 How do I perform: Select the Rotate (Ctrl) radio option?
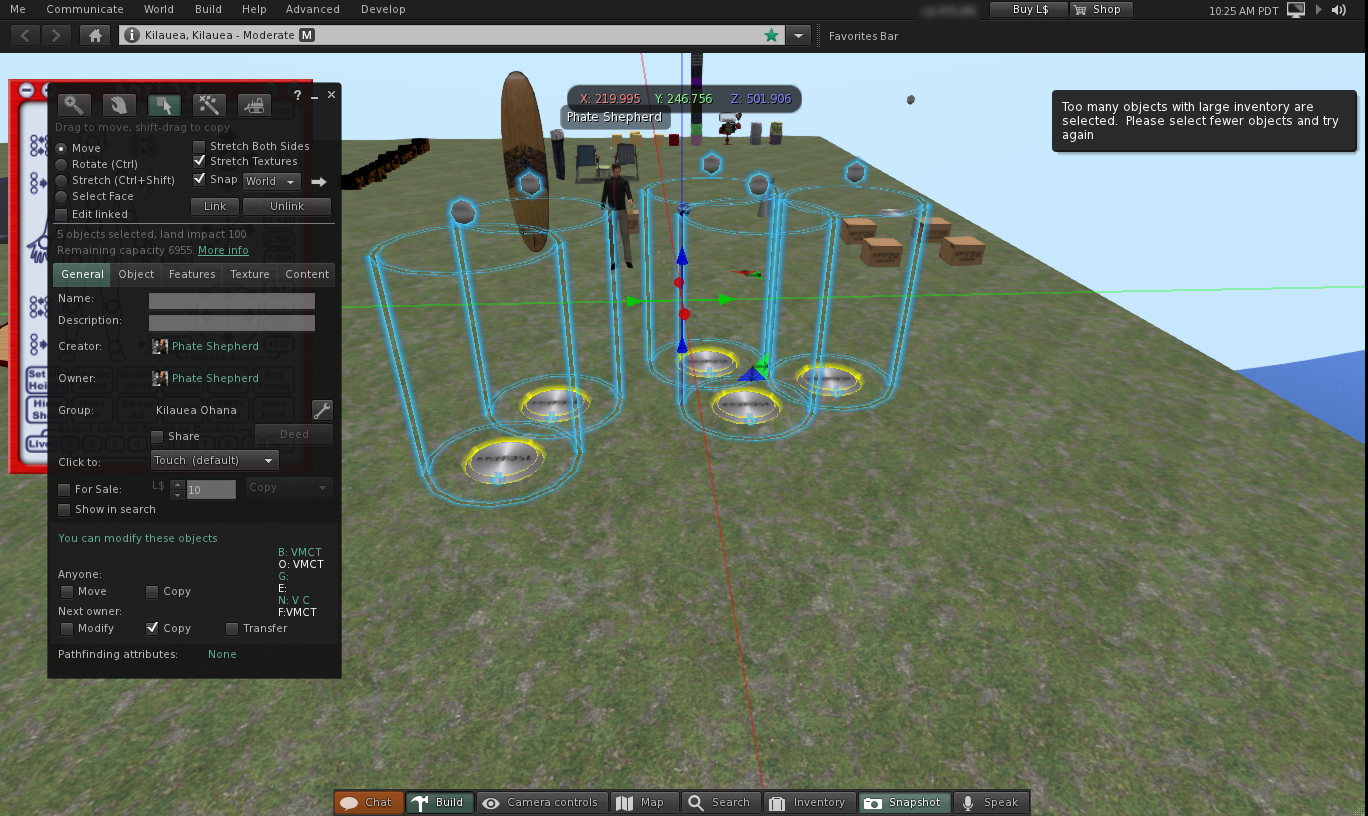pos(62,164)
